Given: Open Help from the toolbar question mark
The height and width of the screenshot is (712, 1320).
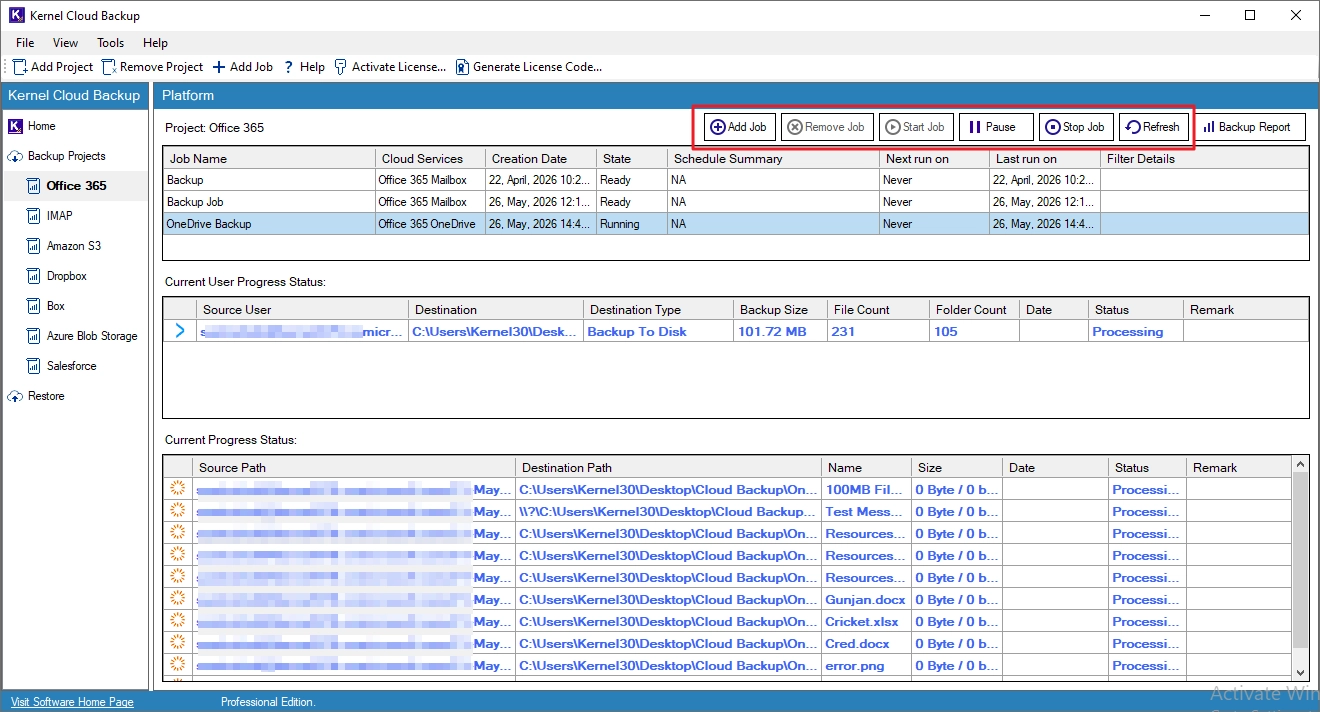Looking at the screenshot, I should tap(304, 67).
